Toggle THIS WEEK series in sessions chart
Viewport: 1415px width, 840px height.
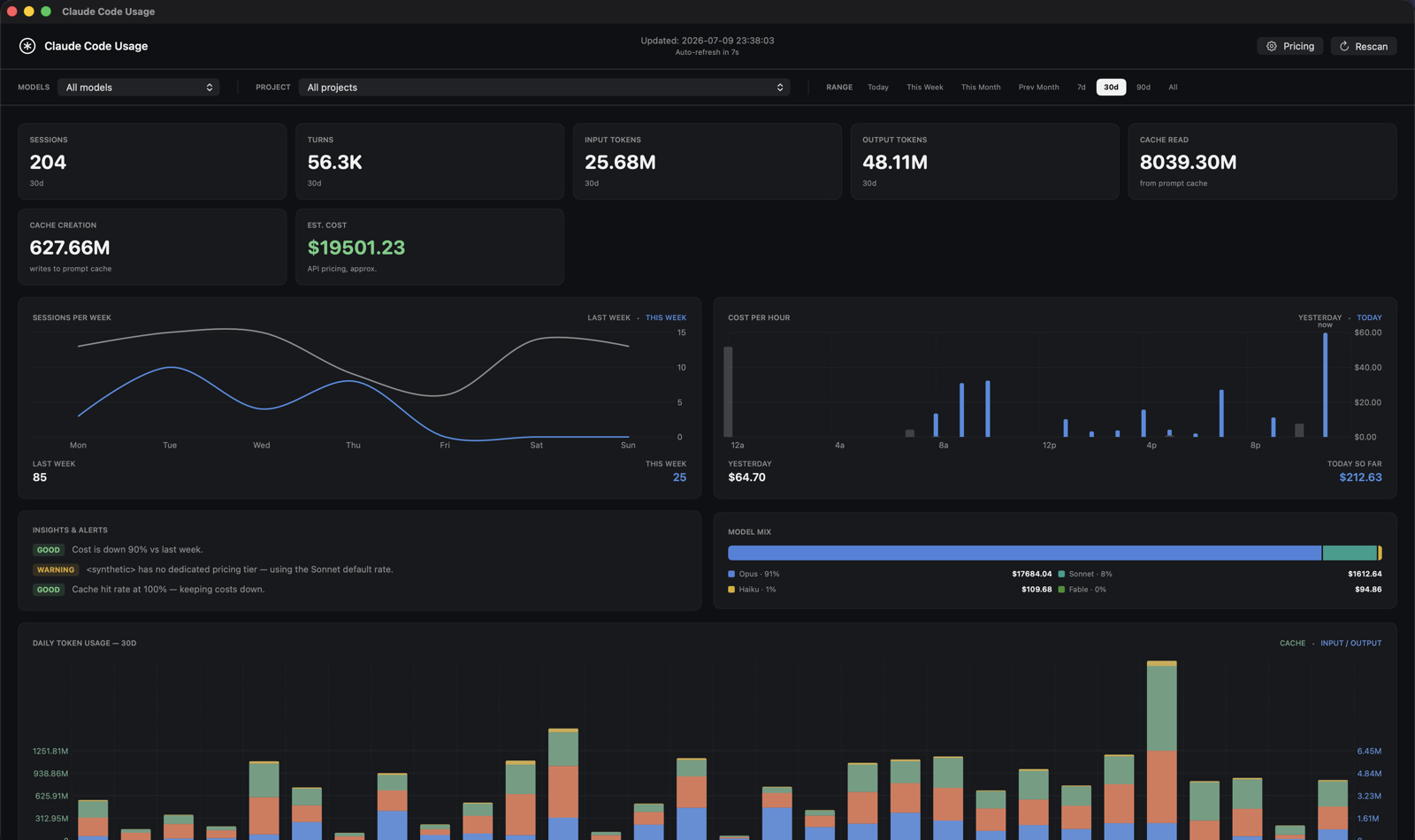666,317
